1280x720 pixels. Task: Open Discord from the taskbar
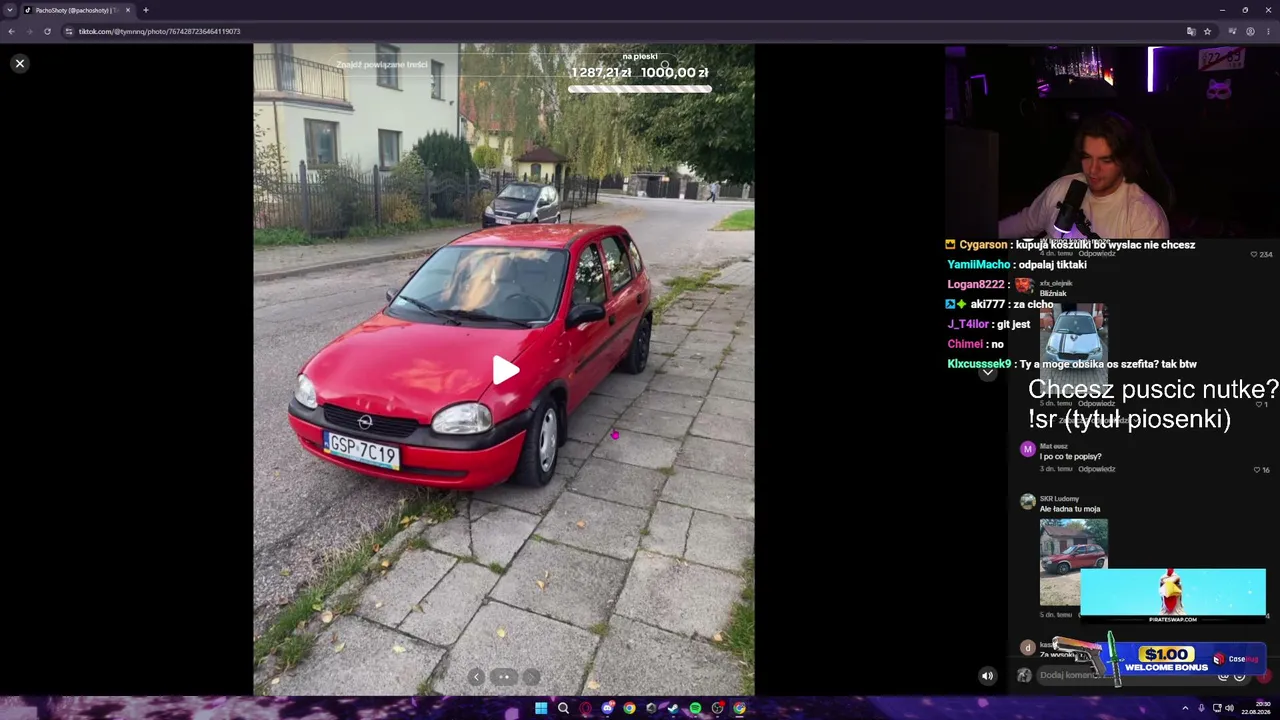(607, 708)
